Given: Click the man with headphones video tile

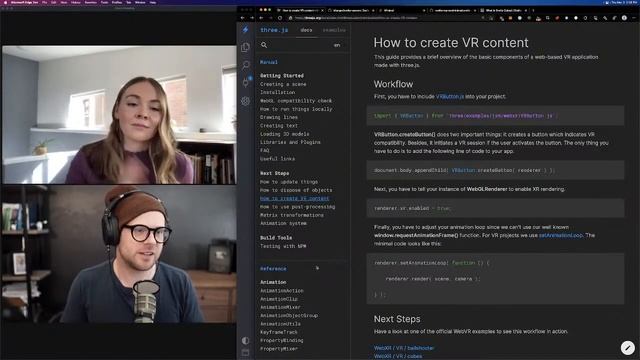Looking at the screenshot, I should point(119,254).
